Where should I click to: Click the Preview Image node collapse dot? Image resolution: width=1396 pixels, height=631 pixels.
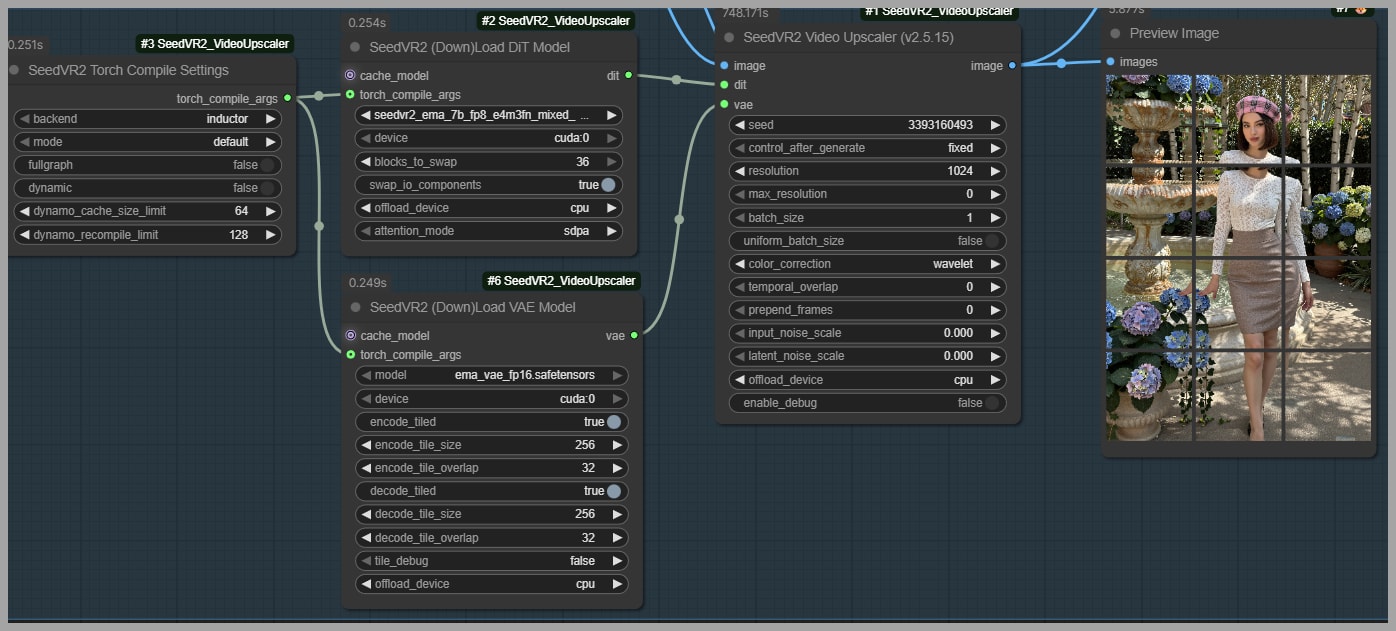[x=1115, y=34]
